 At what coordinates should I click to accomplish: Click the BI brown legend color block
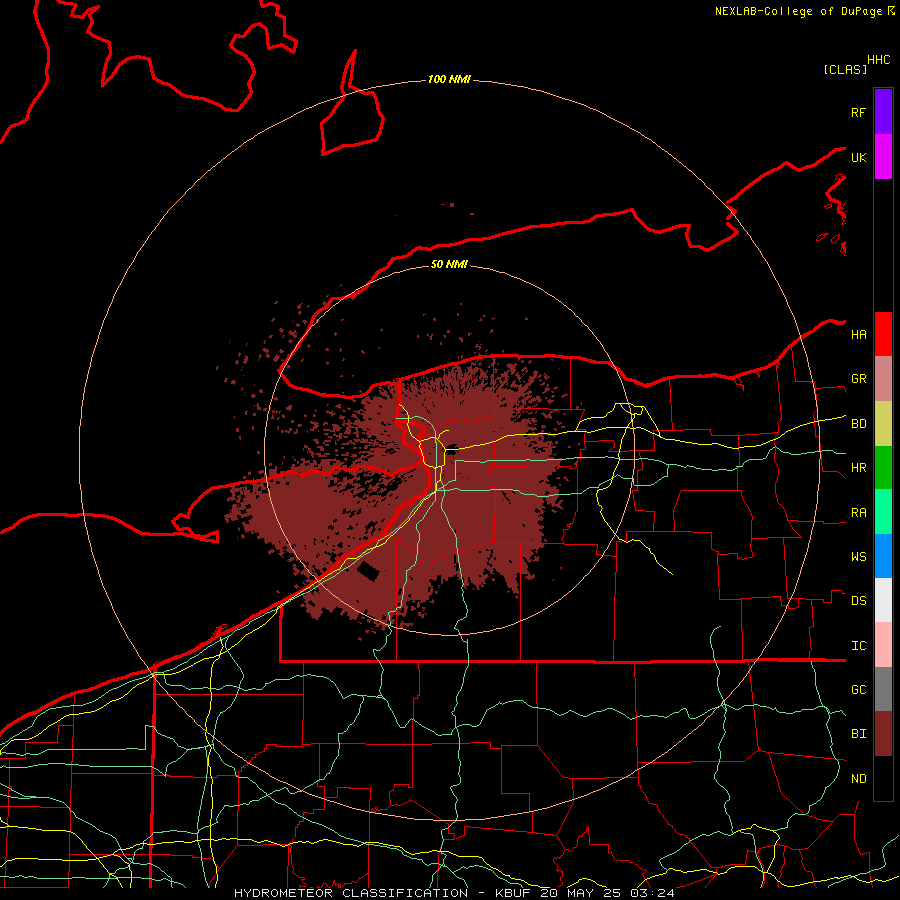coord(883,734)
